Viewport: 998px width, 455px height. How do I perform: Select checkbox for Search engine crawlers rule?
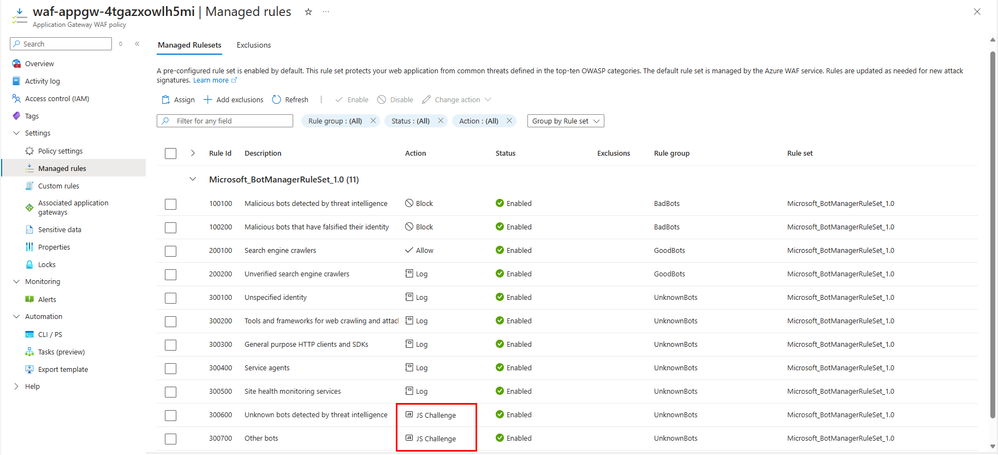(x=171, y=251)
